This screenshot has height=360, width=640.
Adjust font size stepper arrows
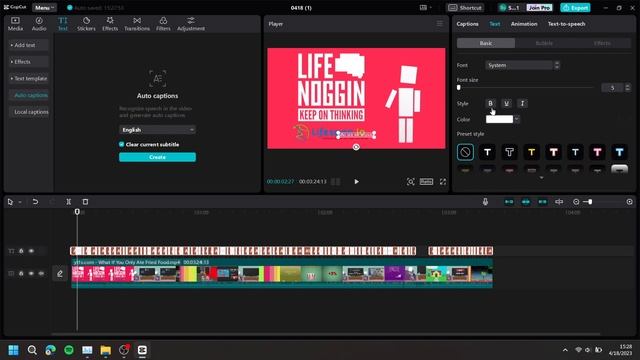coord(628,88)
